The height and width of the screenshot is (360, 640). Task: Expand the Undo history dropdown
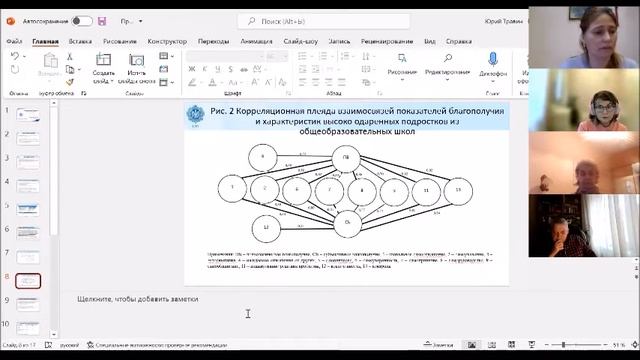coord(24,56)
